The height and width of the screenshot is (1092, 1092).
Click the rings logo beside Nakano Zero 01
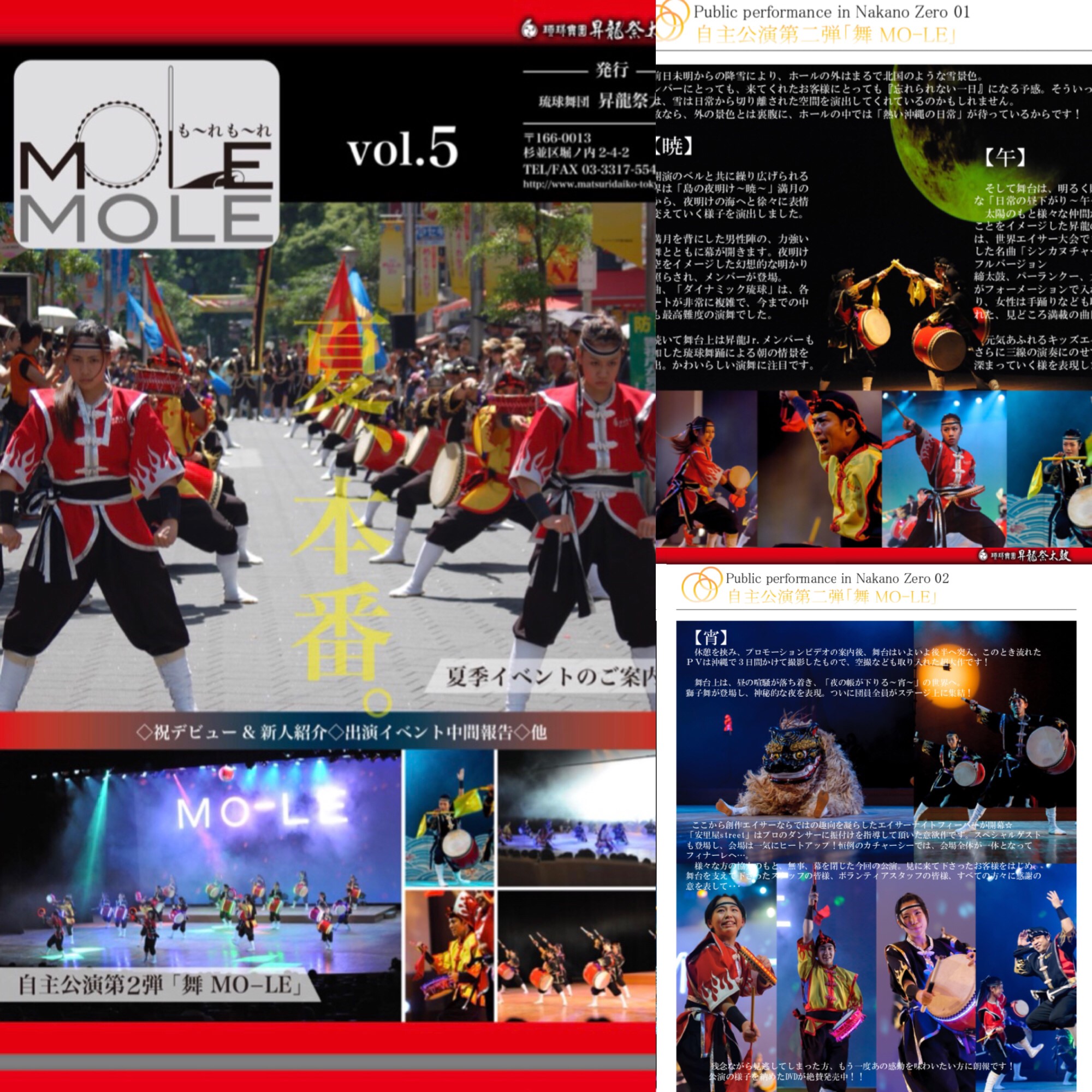pyautogui.click(x=673, y=21)
